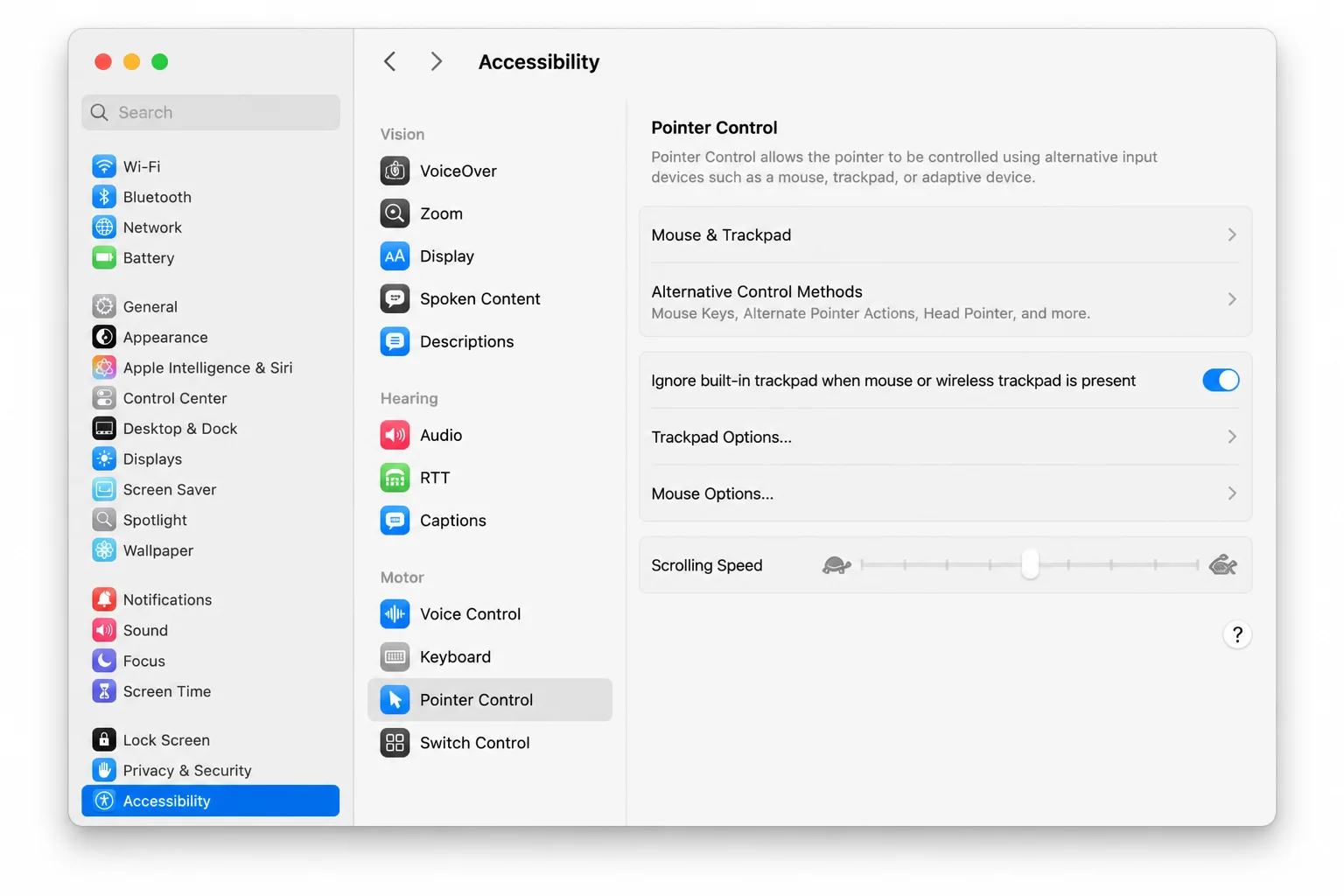Open General gear icon
This screenshot has width=1344, height=896.
click(104, 306)
